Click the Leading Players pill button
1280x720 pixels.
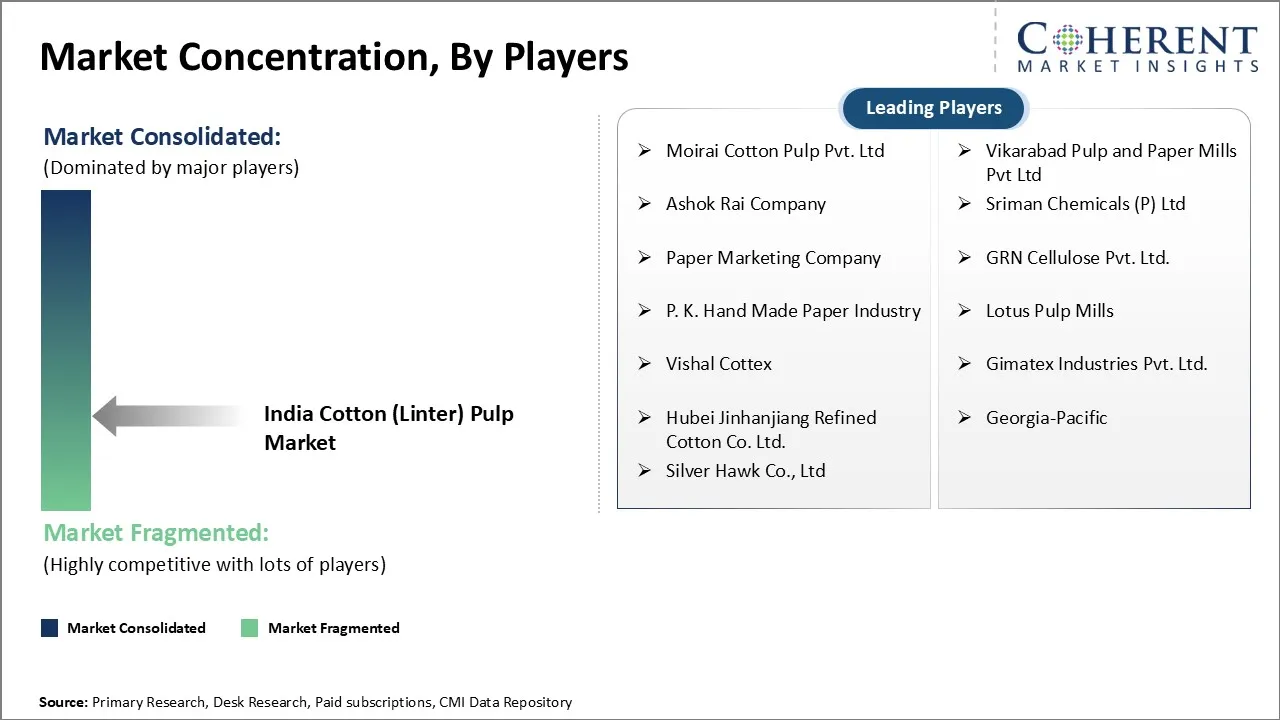tap(933, 108)
